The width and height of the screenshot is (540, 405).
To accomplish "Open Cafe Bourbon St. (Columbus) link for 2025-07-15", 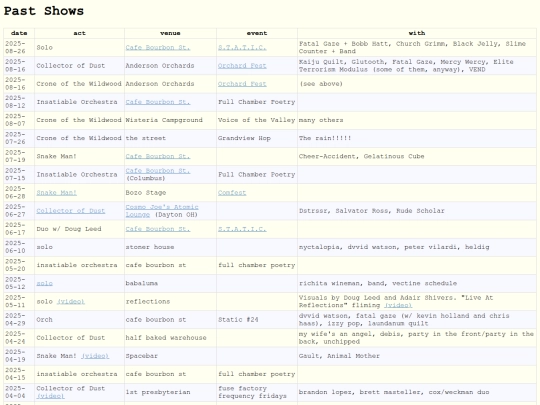I will (157, 171).
